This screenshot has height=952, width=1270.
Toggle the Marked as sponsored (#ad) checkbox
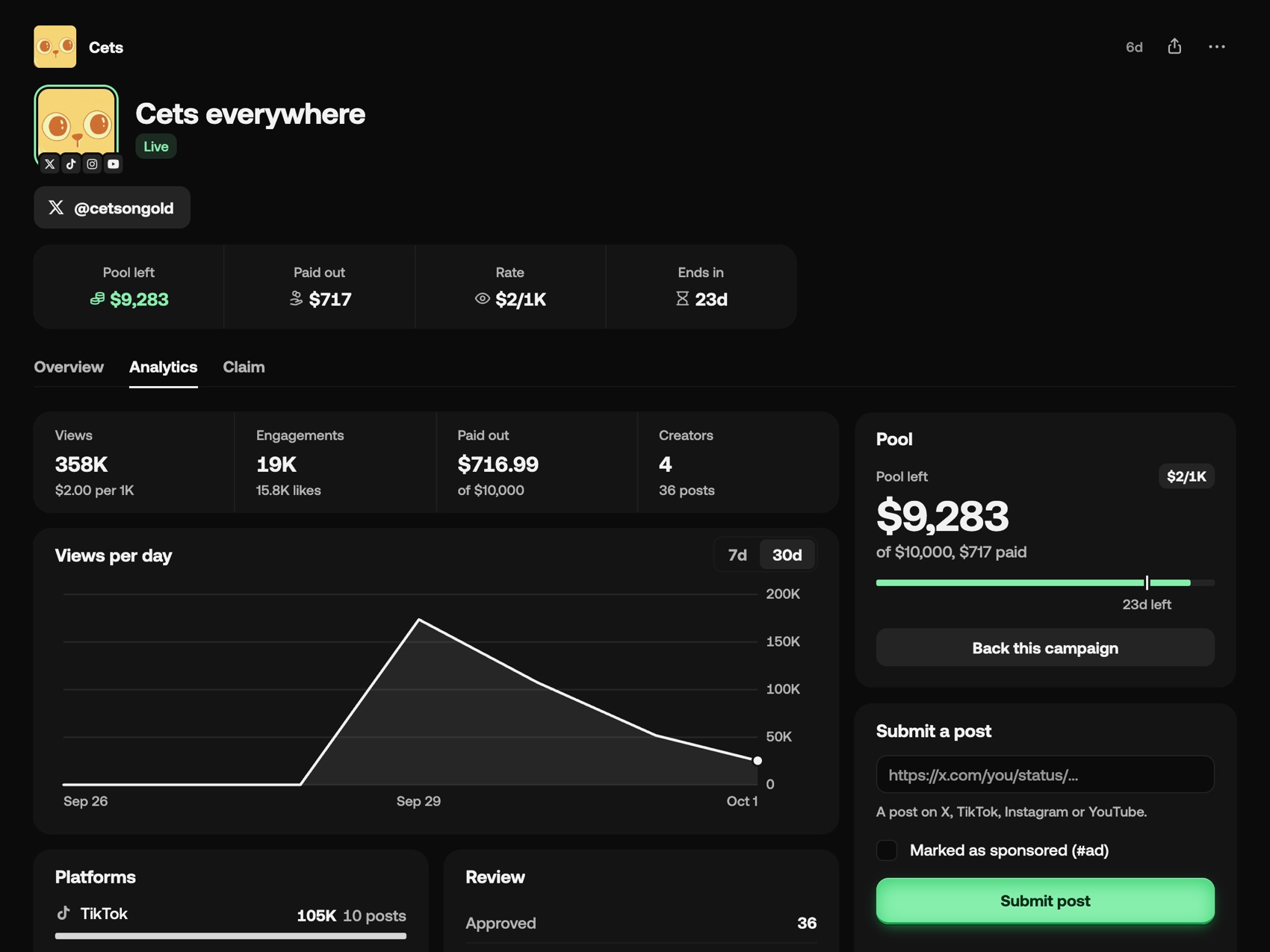click(x=887, y=850)
